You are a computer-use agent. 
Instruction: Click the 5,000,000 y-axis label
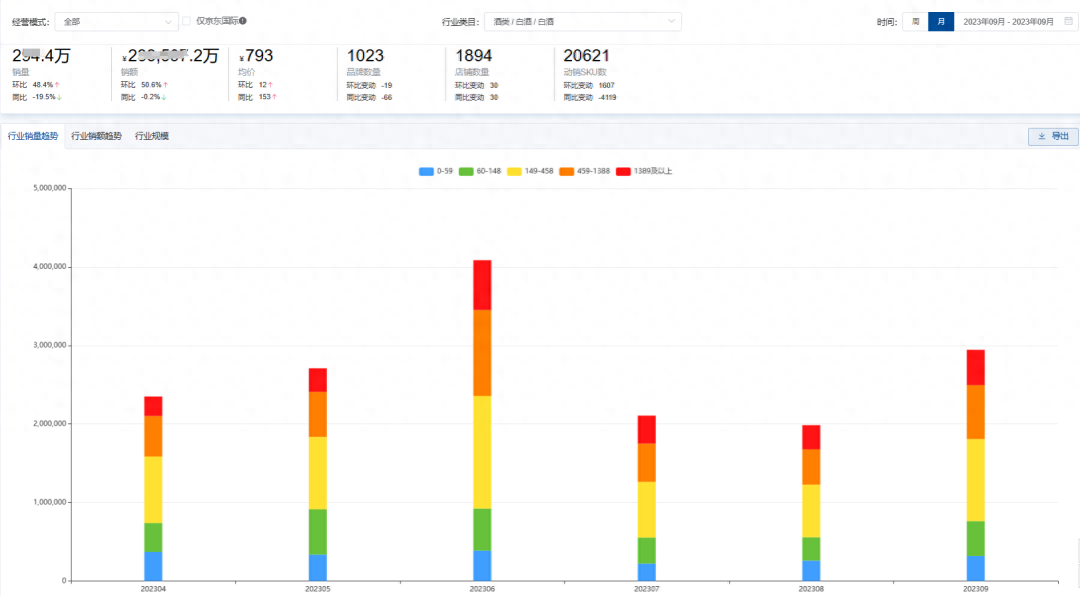pyautogui.click(x=50, y=188)
